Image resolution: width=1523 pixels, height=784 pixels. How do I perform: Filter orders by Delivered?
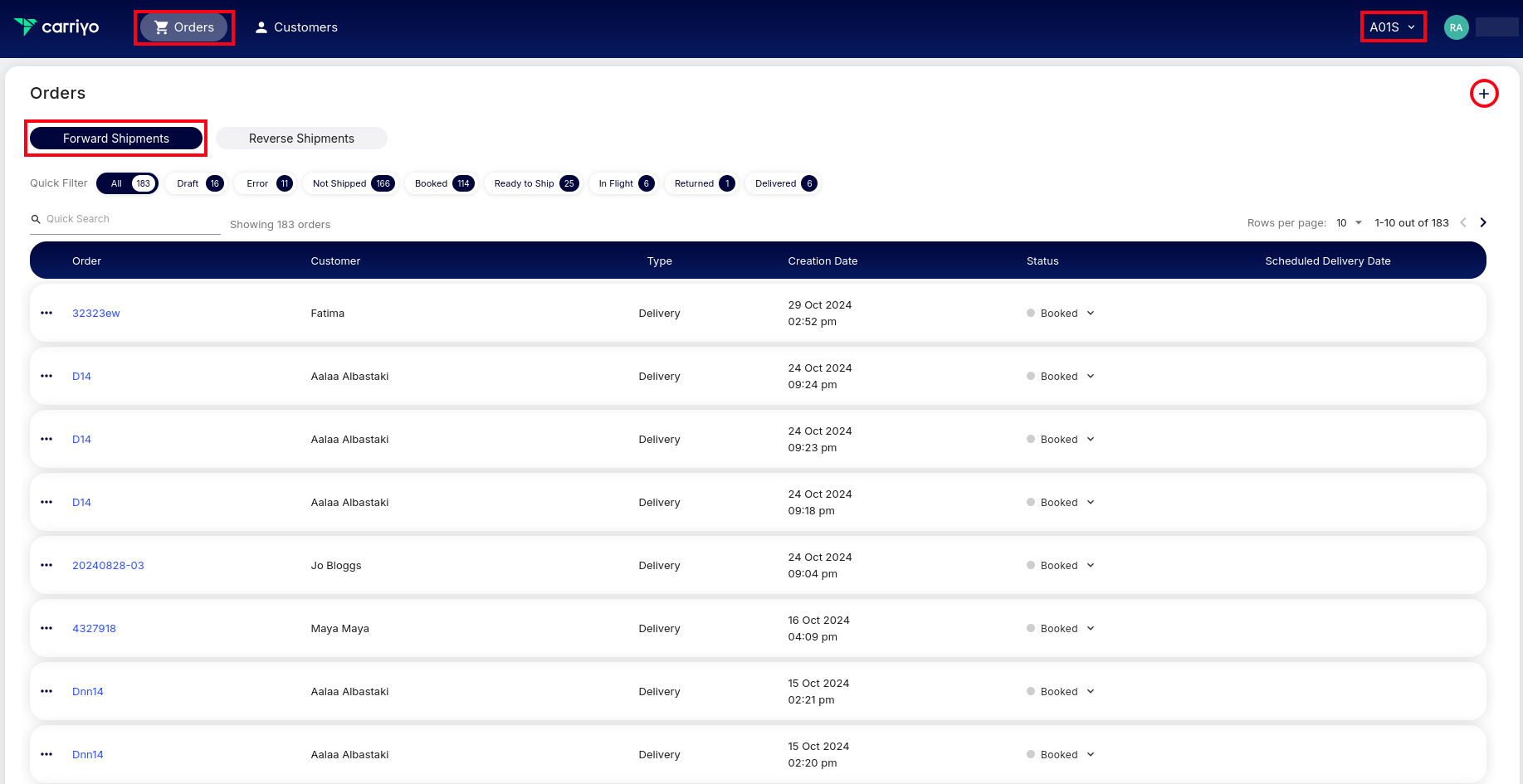click(x=783, y=183)
